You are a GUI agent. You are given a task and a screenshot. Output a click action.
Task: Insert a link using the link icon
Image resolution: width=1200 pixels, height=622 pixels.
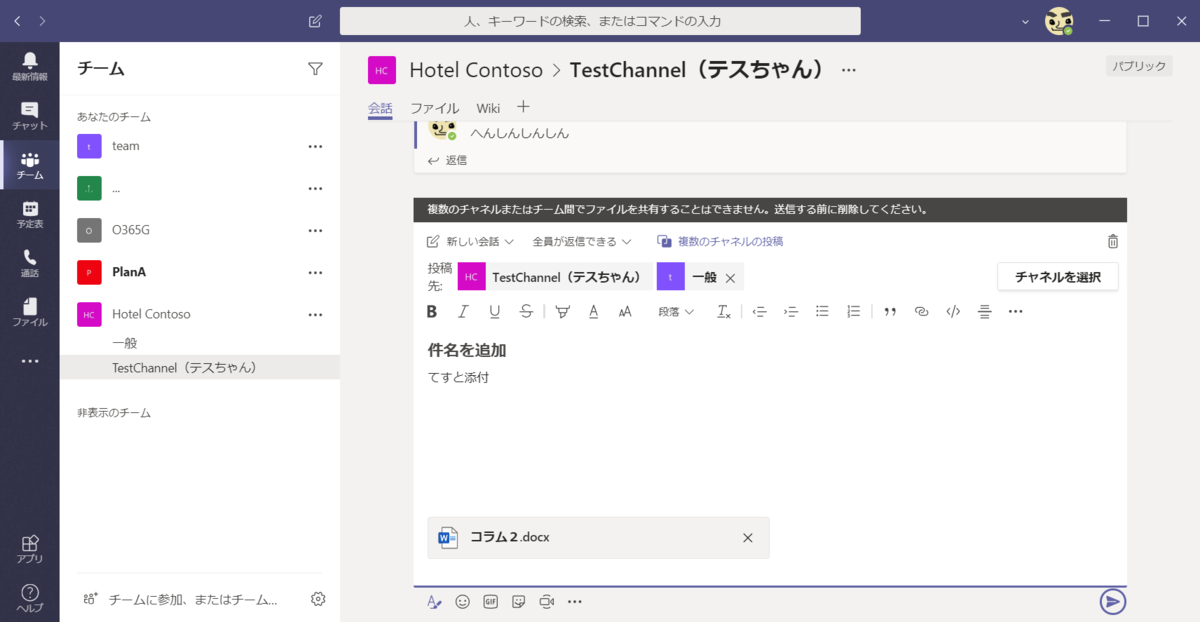(921, 311)
